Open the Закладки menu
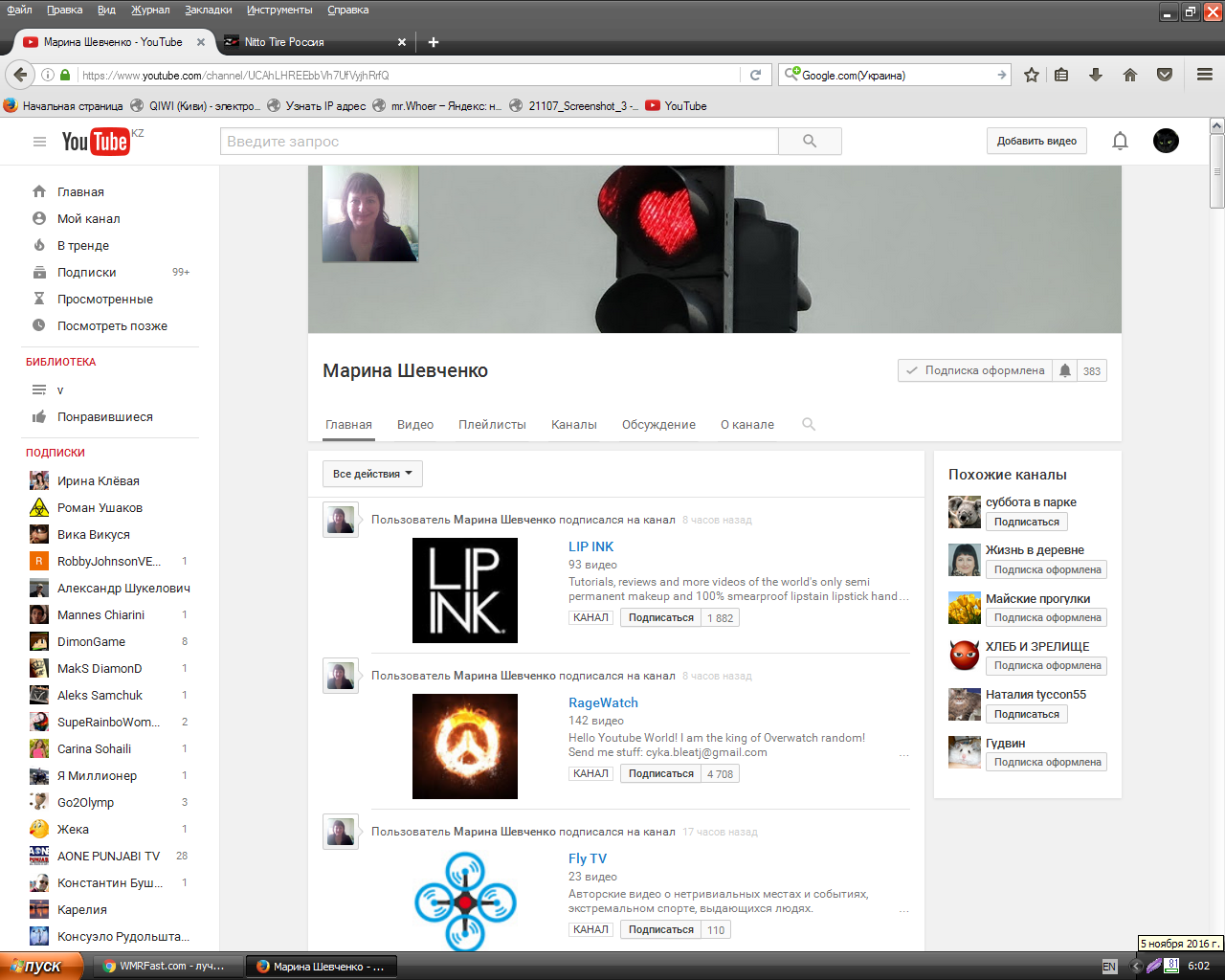1225x980 pixels. [x=208, y=10]
